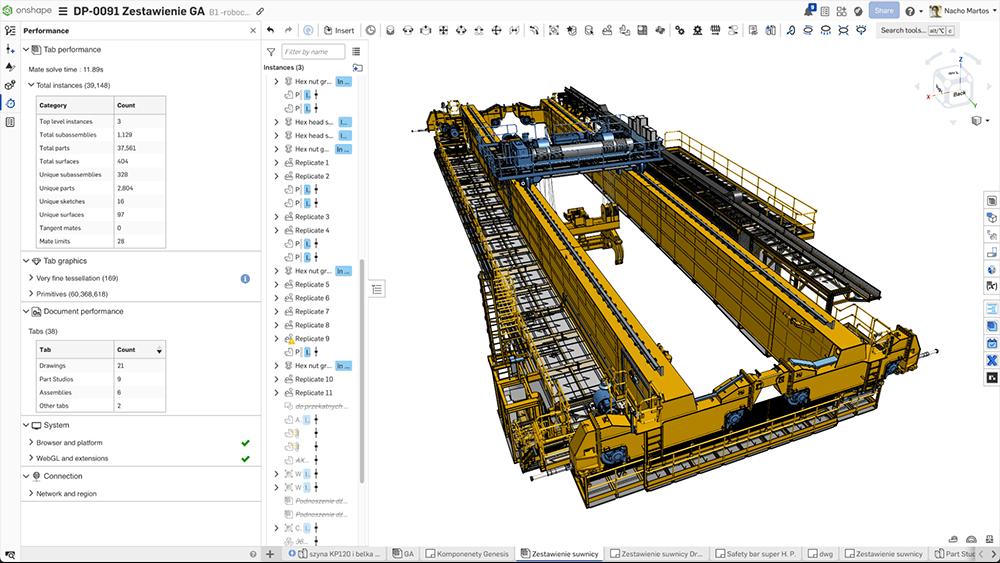The height and width of the screenshot is (563, 1000).
Task: Expand the Network and region row
Action: 30,494
